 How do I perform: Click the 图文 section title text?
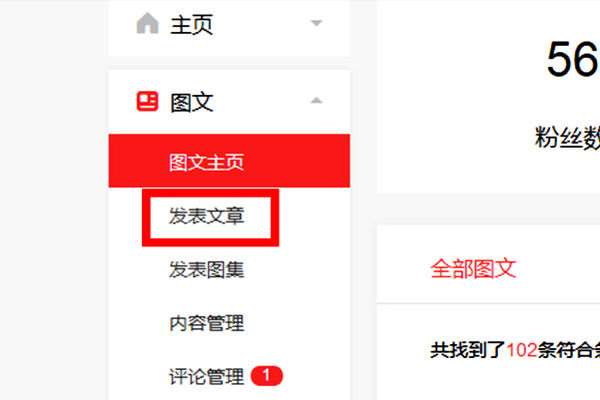pos(192,102)
